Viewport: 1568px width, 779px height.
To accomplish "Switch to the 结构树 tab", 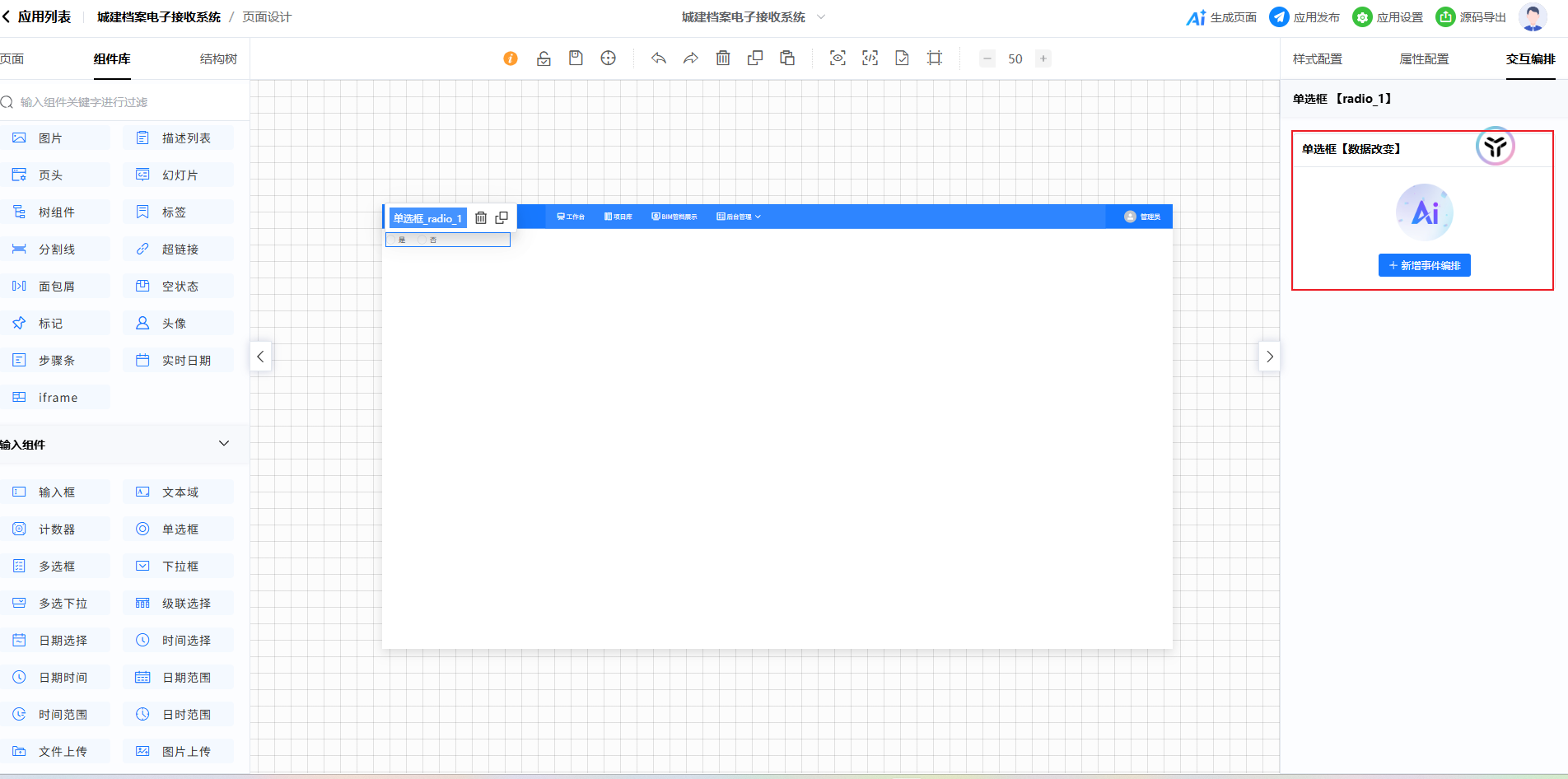I will pos(218,58).
